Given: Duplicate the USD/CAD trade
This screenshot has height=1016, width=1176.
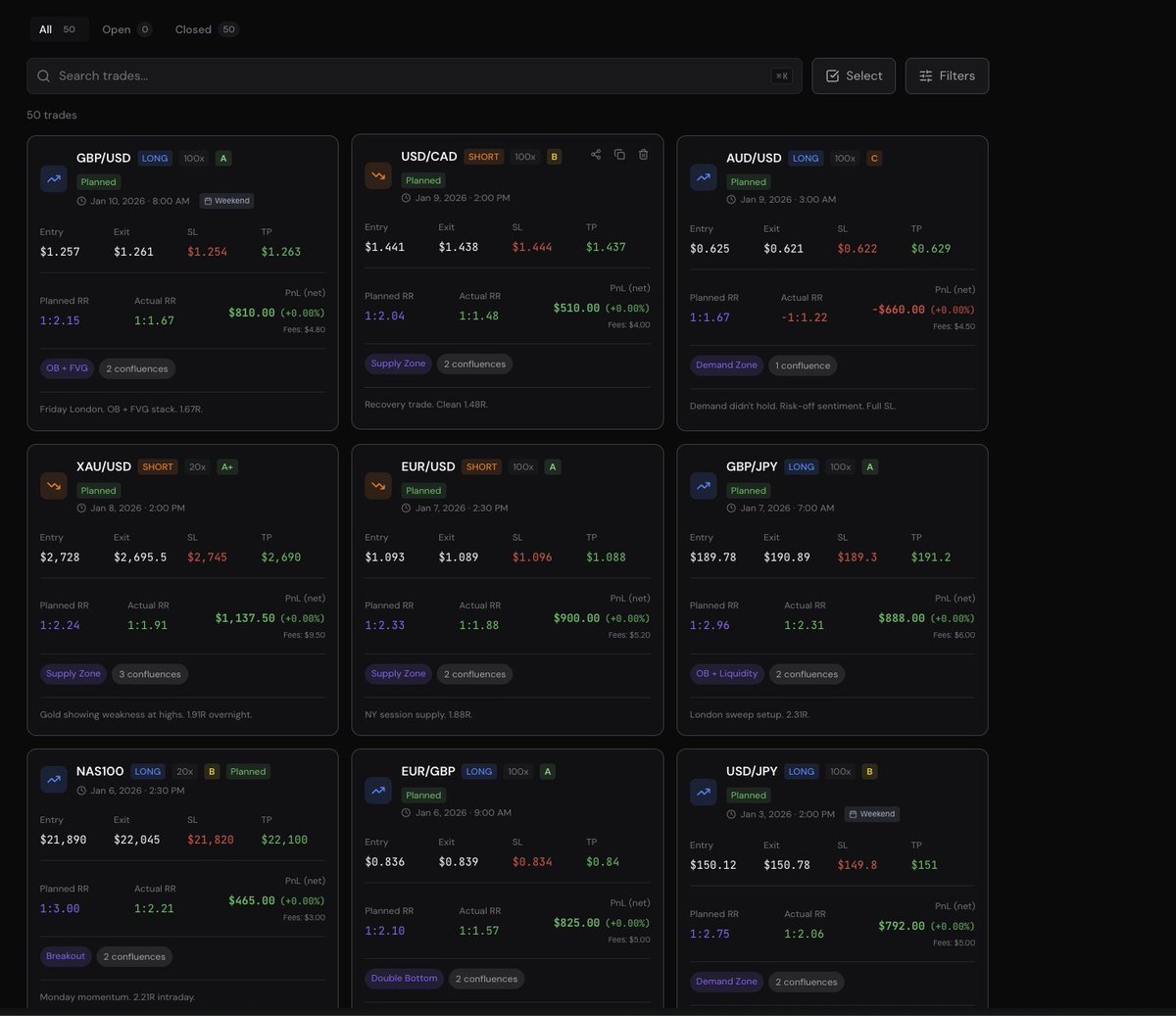Looking at the screenshot, I should click(618, 154).
